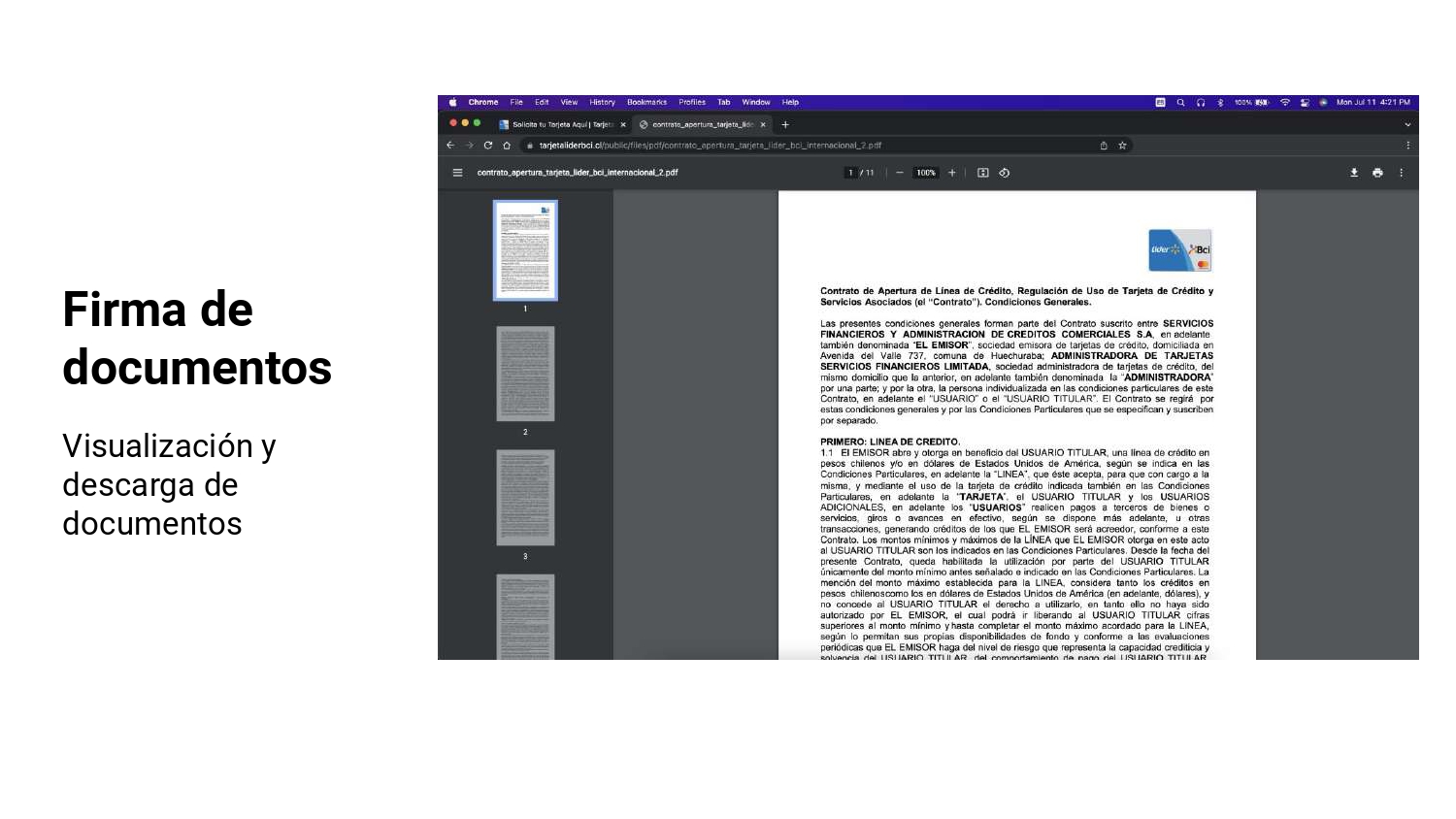This screenshot has width=1456, height=819.
Task: Open a new browser tab
Action: 785,124
